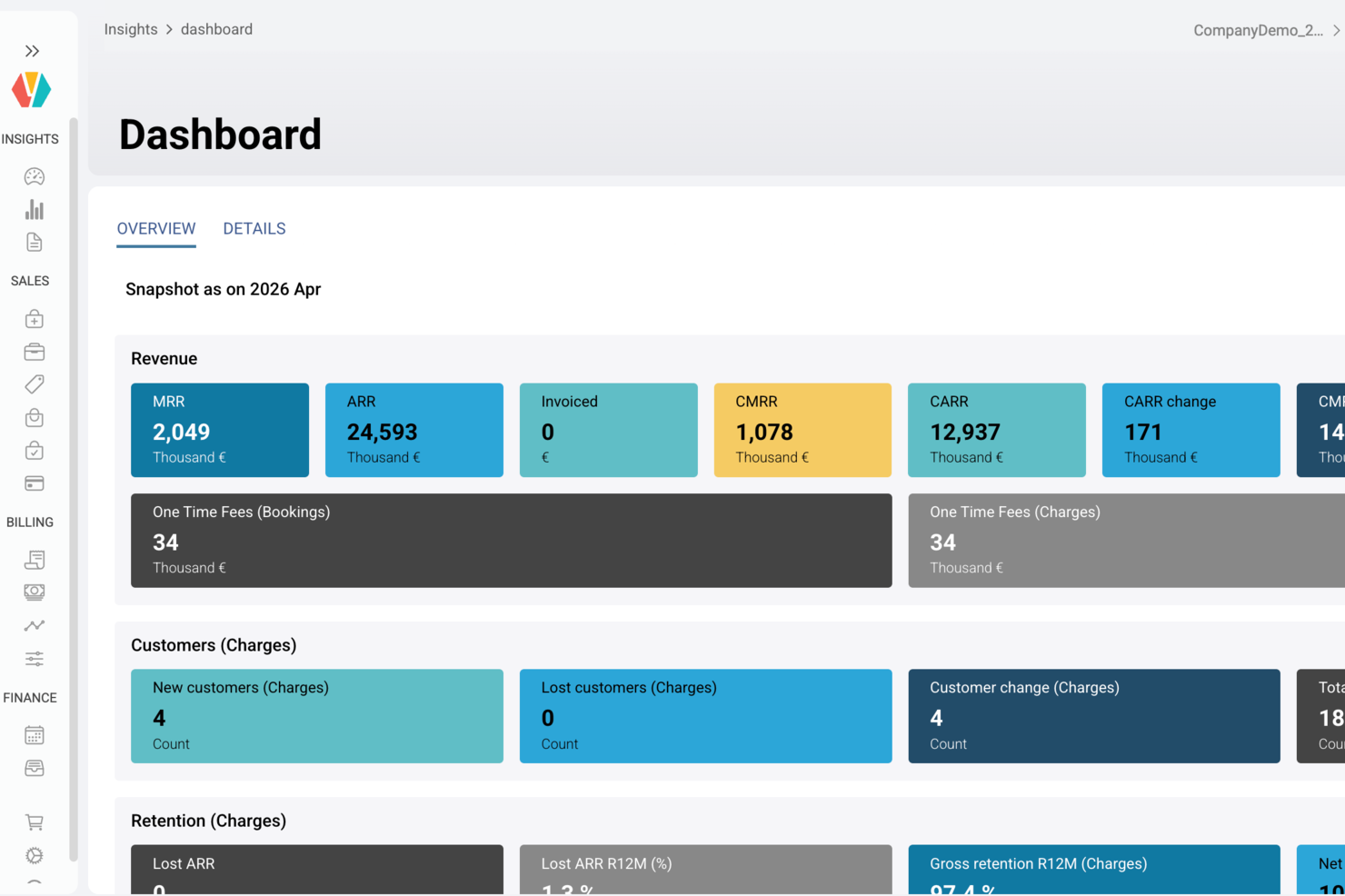Click the Insights breadcrumb link
1345x896 pixels.
pos(131,29)
